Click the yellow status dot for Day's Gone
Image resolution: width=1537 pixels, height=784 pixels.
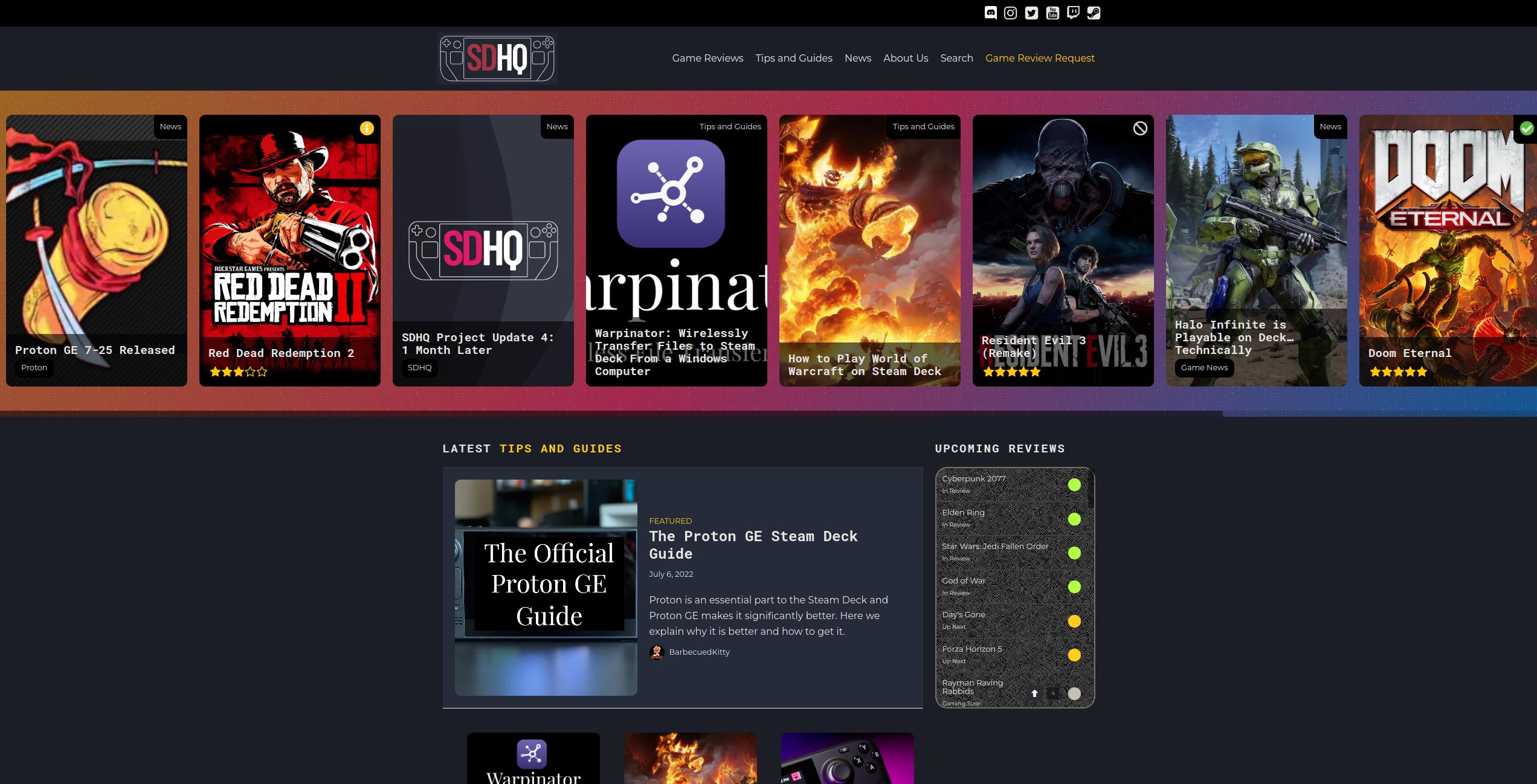click(1074, 621)
